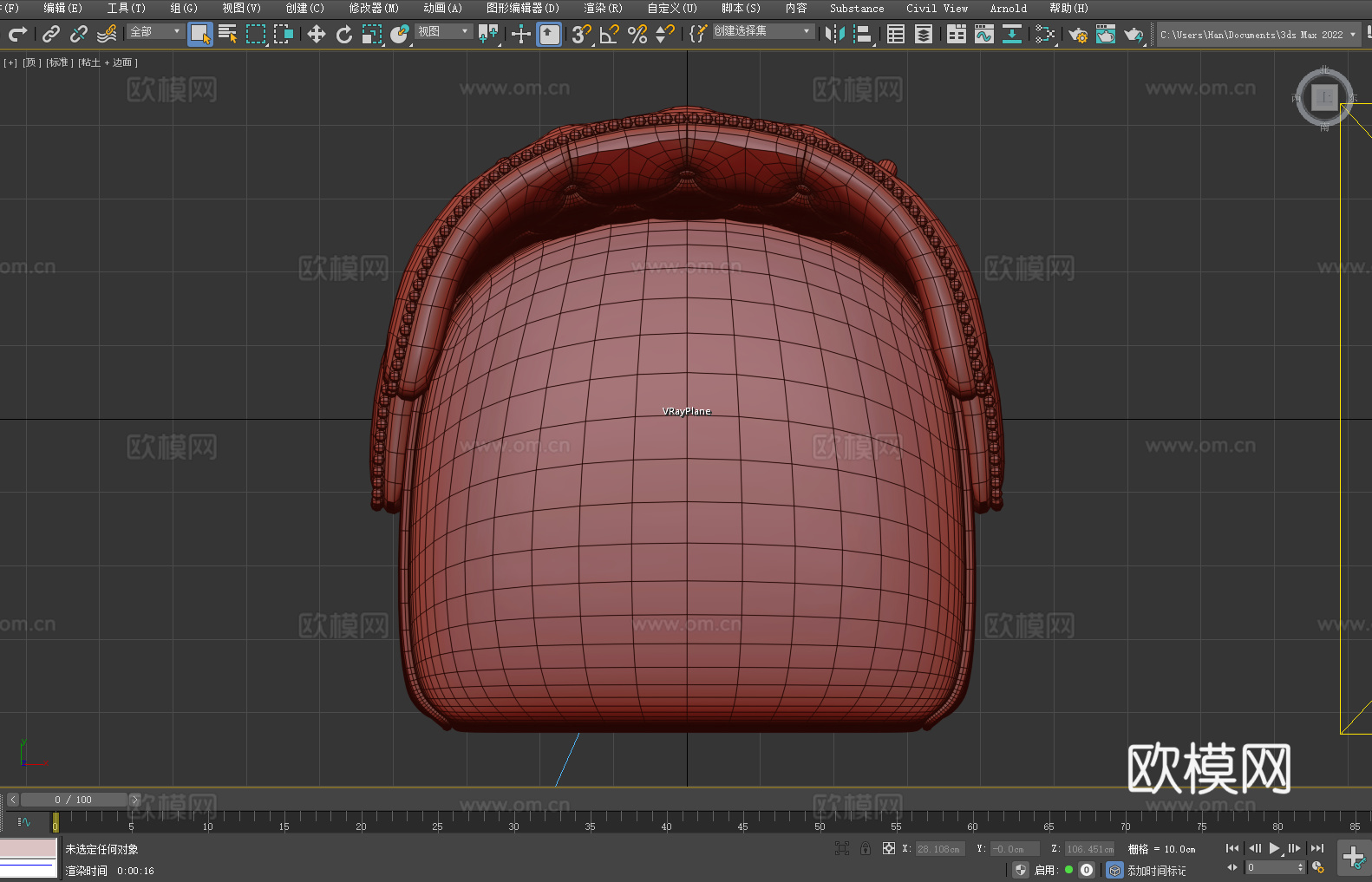Toggle the Ribbon display icon

(957, 34)
